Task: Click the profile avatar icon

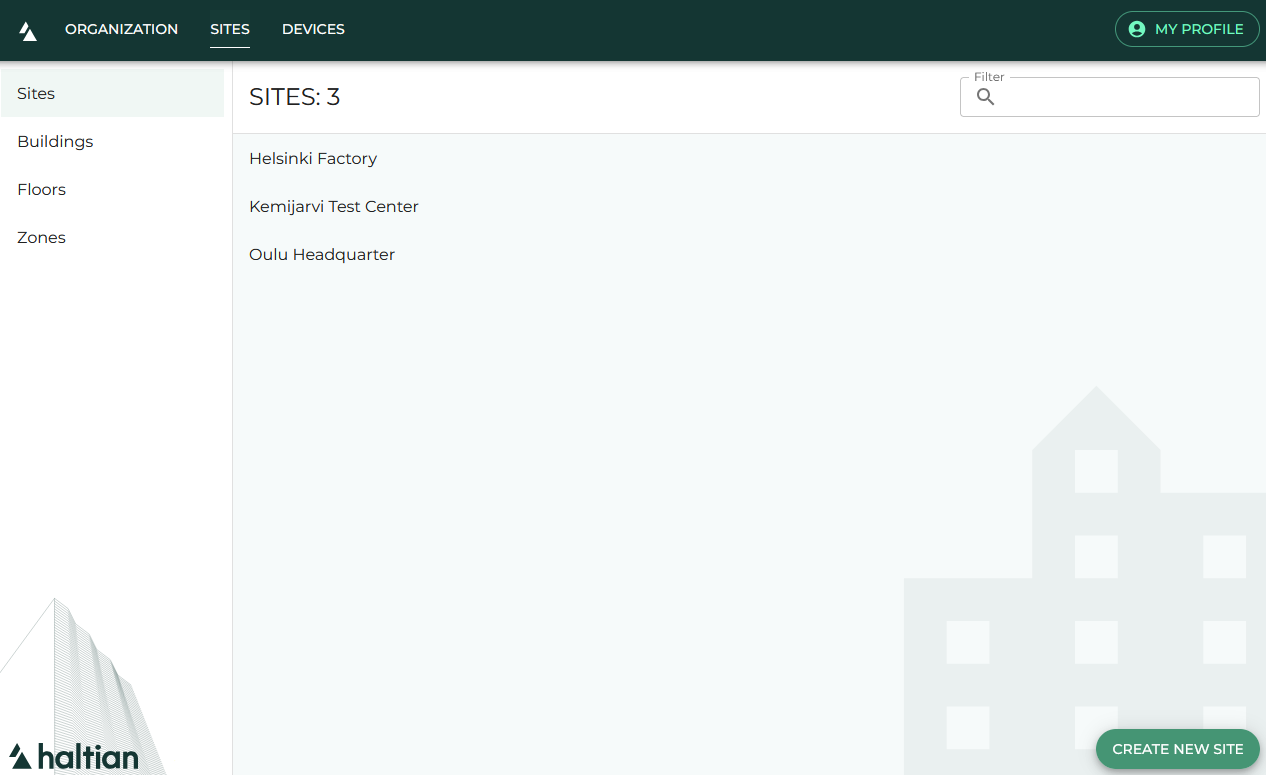Action: pos(1137,29)
